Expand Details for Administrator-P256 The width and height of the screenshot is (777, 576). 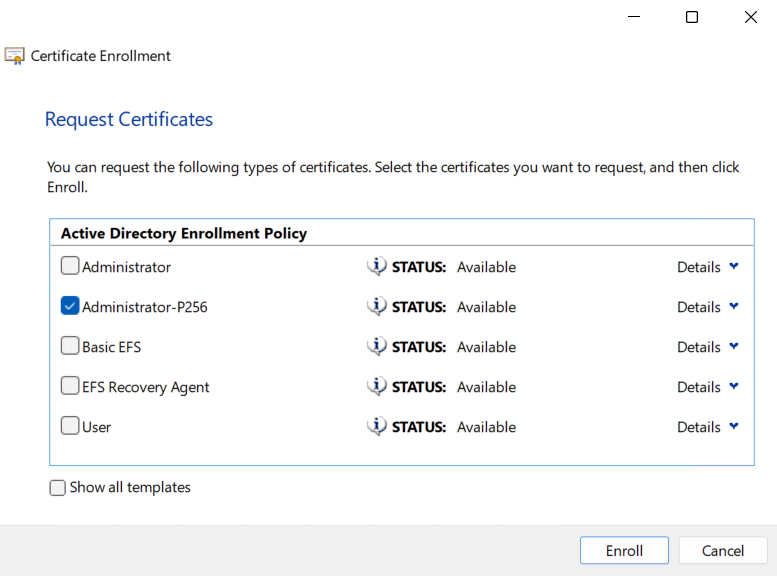[708, 307]
